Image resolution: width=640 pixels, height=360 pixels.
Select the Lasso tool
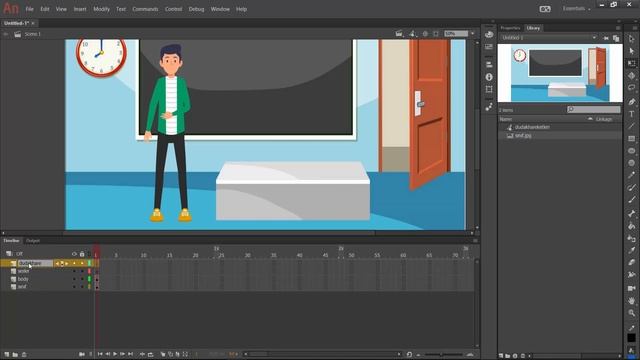pos(631,88)
